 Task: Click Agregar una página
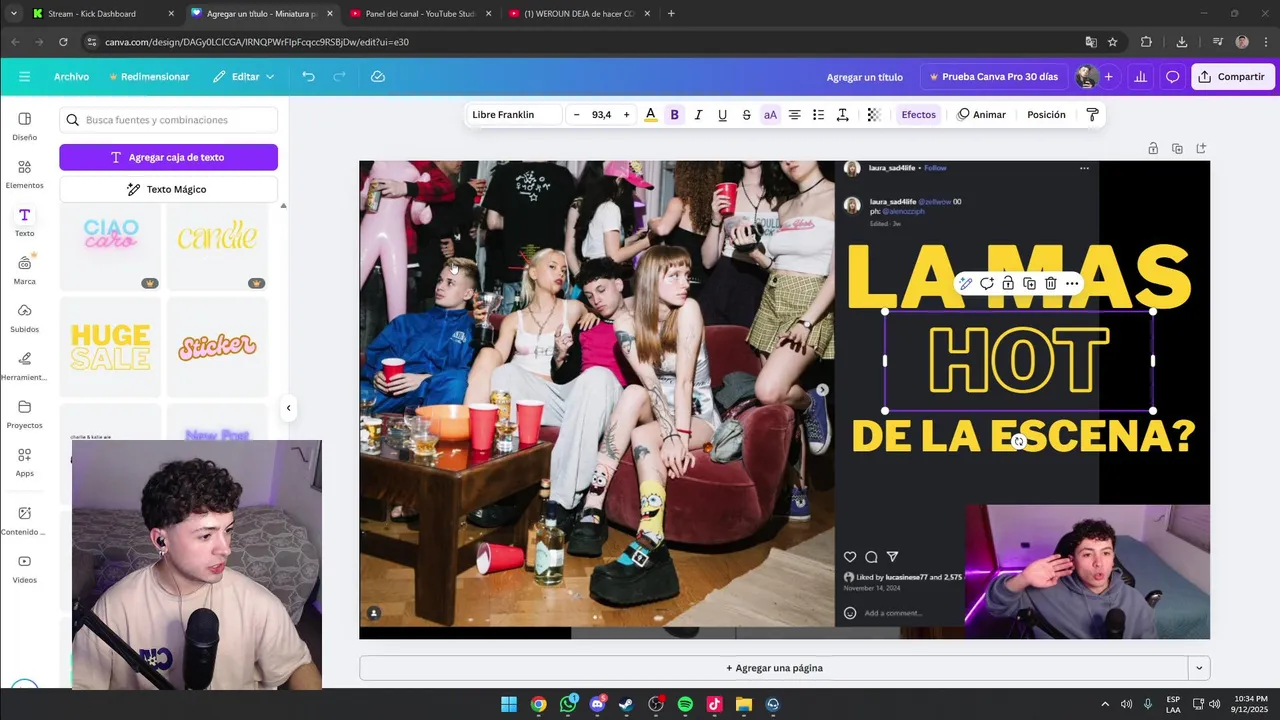[x=774, y=668]
